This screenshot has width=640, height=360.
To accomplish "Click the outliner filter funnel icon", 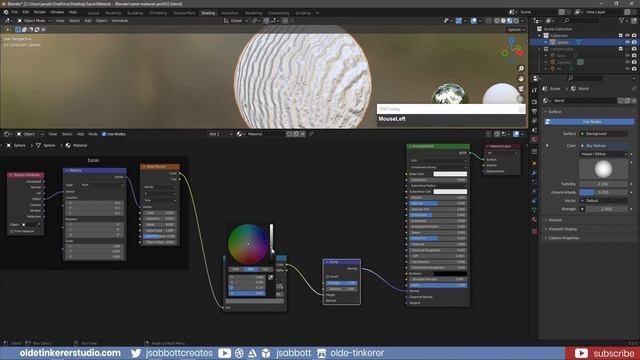I will (621, 20).
